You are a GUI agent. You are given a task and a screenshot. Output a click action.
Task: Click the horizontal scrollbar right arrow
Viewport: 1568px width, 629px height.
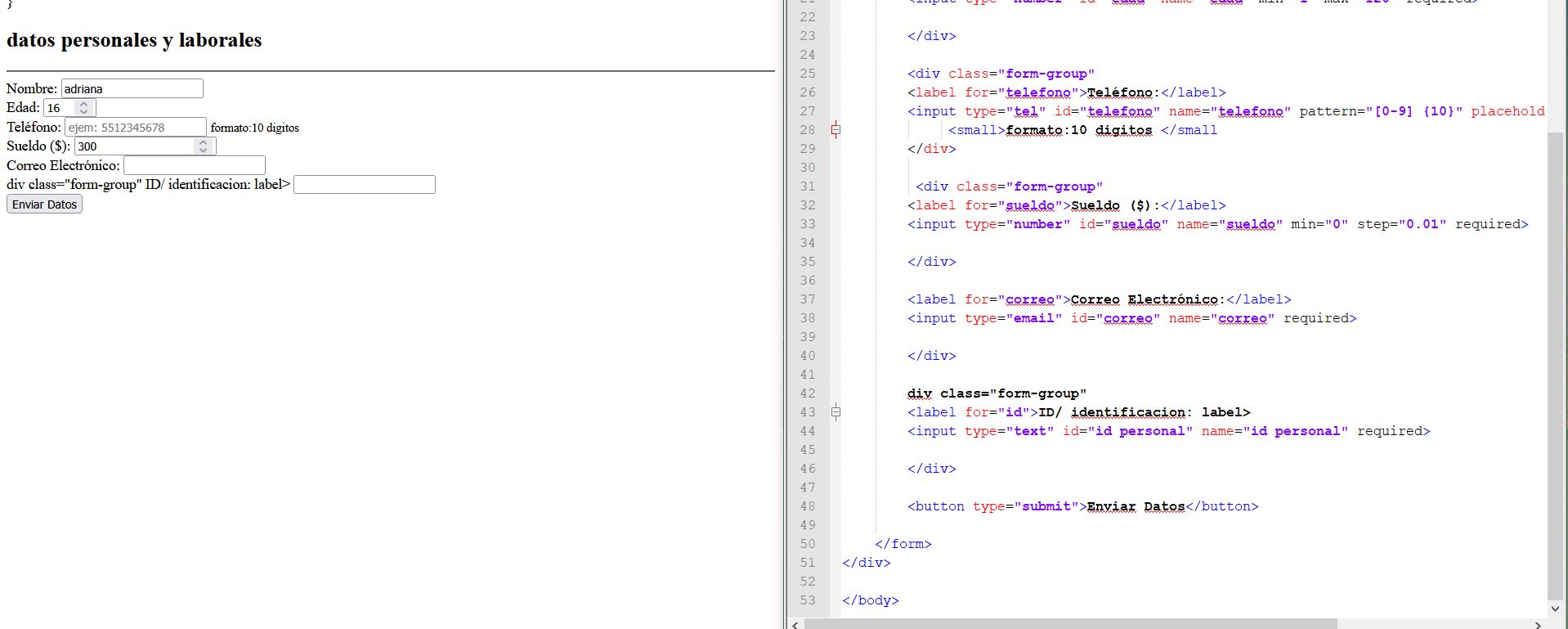[1538, 624]
